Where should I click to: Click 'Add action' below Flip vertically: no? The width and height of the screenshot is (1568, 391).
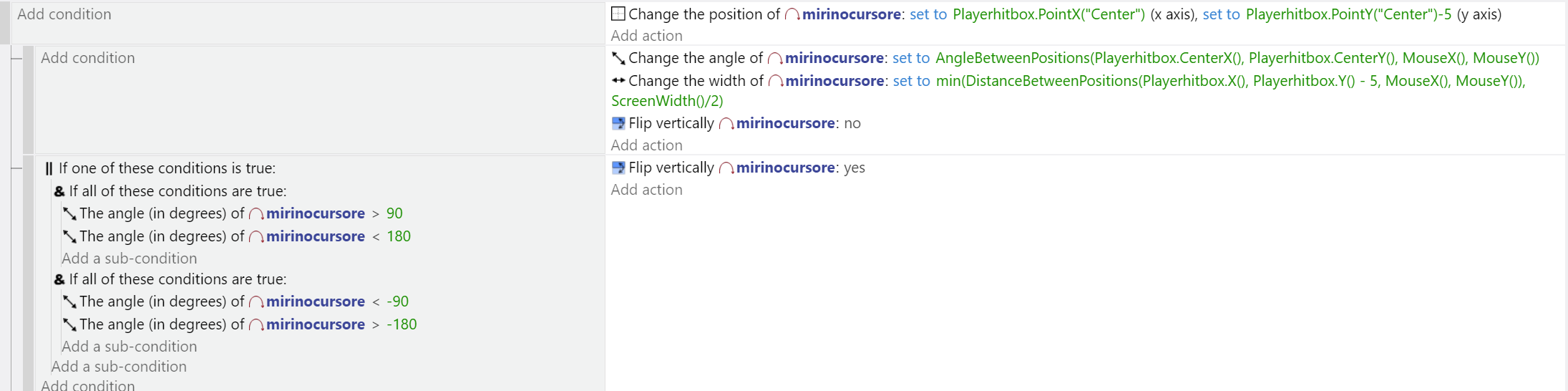pyautogui.click(x=647, y=145)
